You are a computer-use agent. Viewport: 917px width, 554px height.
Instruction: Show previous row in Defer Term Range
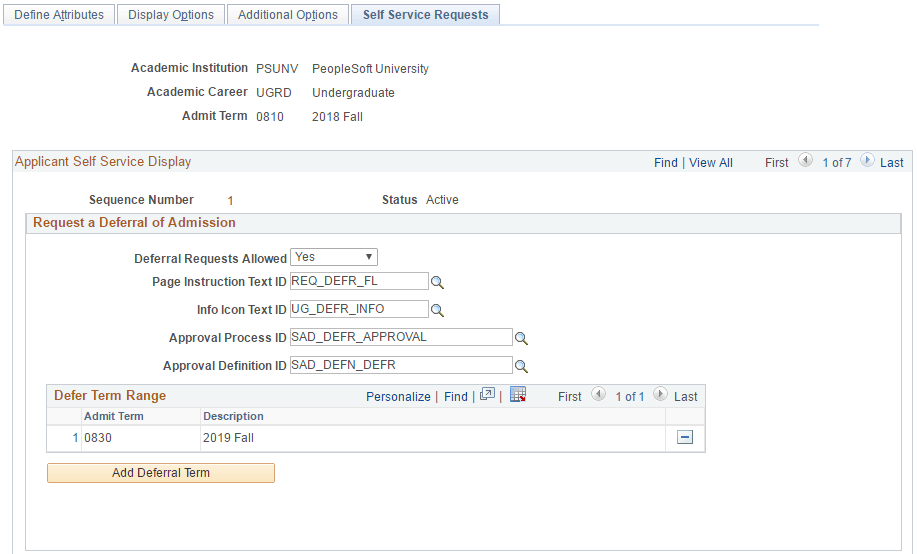[x=598, y=394]
